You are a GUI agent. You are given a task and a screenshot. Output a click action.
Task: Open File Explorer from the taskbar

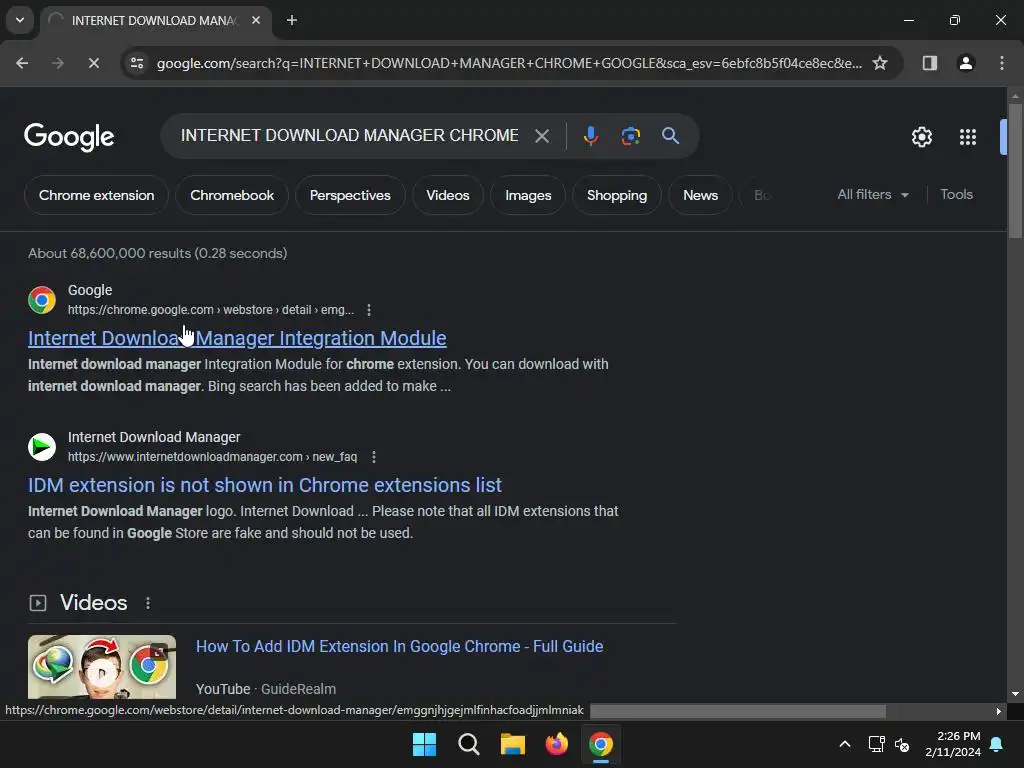point(513,744)
